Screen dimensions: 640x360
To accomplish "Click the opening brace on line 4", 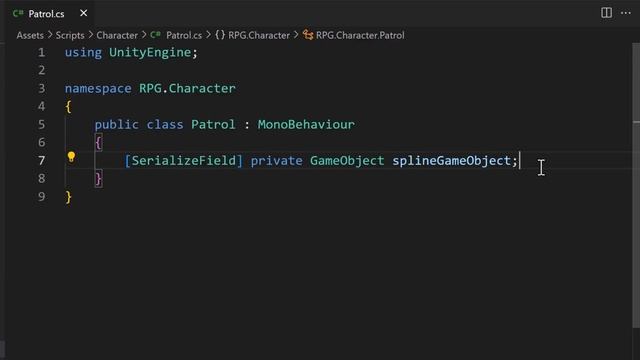I will pyautogui.click(x=68, y=107).
